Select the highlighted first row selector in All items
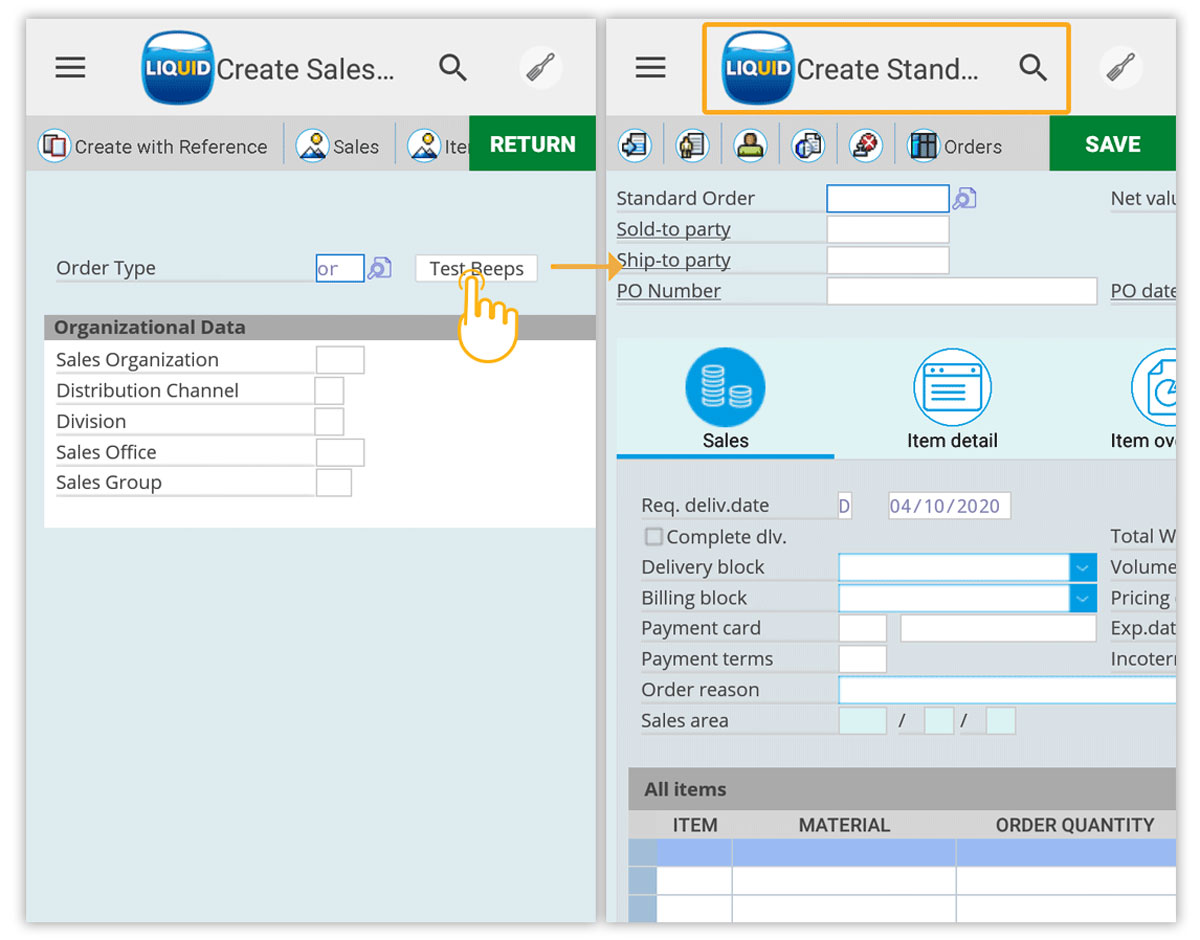The height and width of the screenshot is (940, 1200). [642, 852]
